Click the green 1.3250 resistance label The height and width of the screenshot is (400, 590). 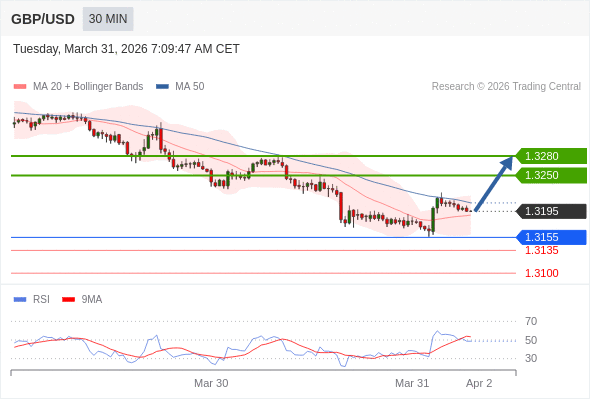click(551, 175)
